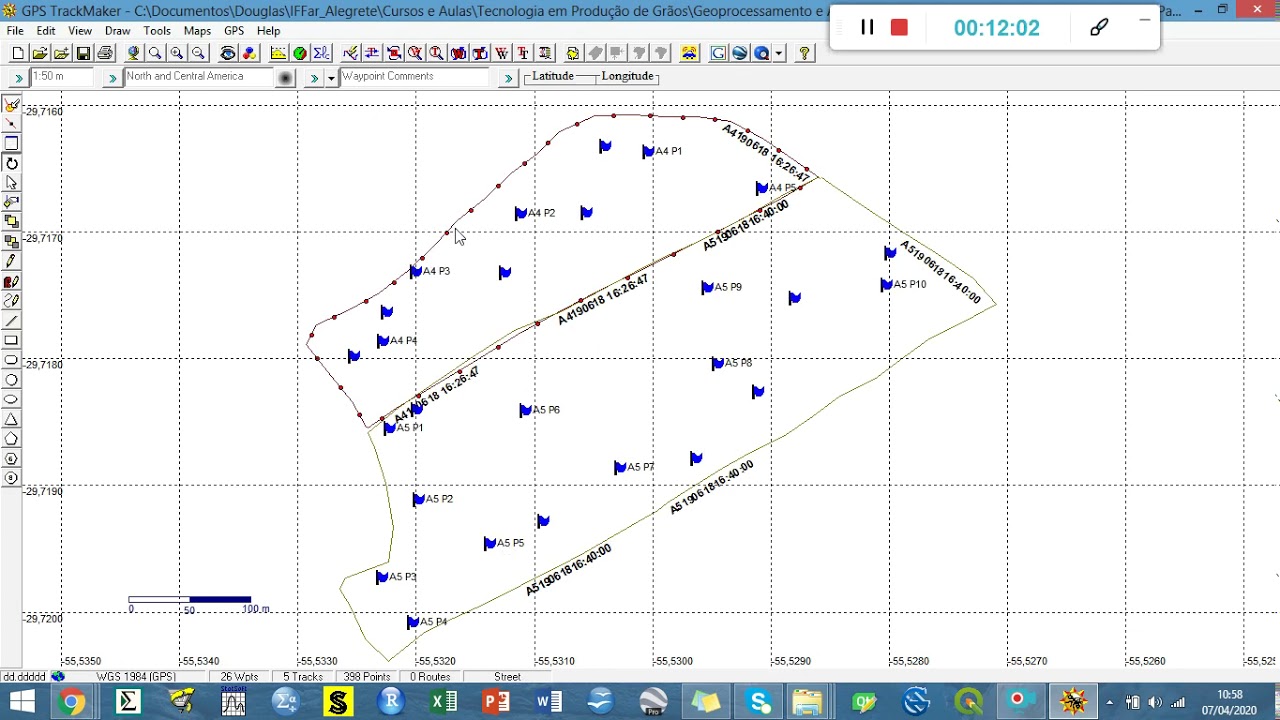Stop the recording with red square button
Screen dimensions: 1280x720
(x=899, y=28)
